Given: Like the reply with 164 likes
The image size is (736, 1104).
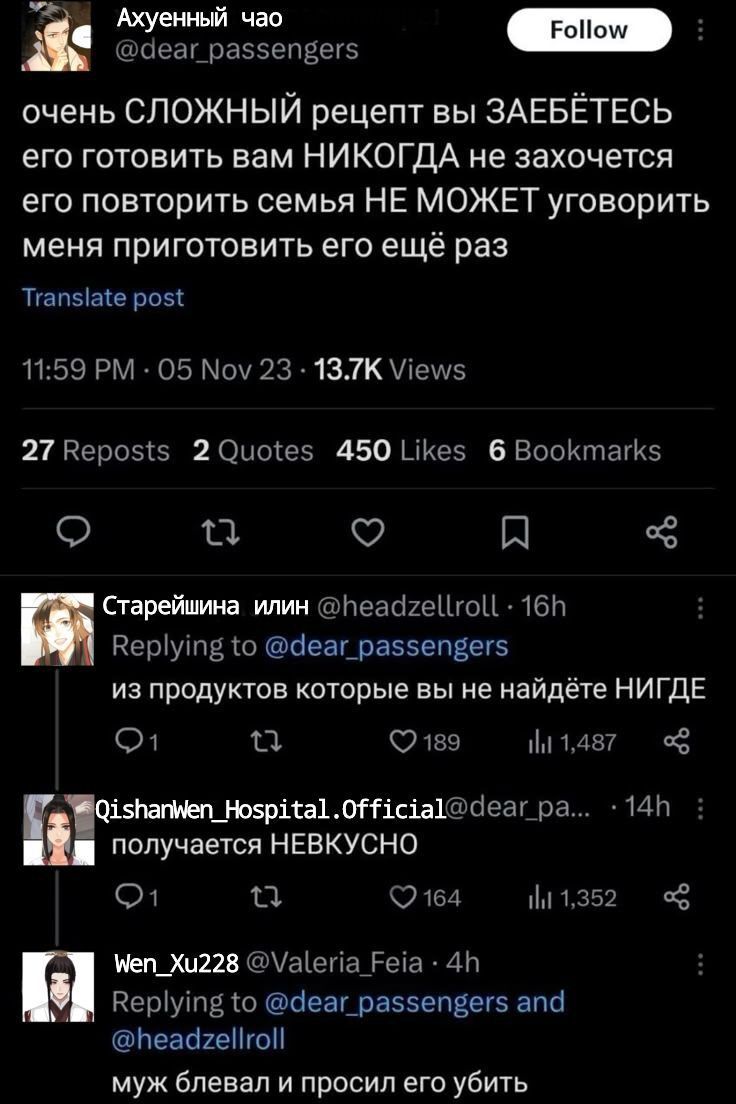Looking at the screenshot, I should click(404, 897).
